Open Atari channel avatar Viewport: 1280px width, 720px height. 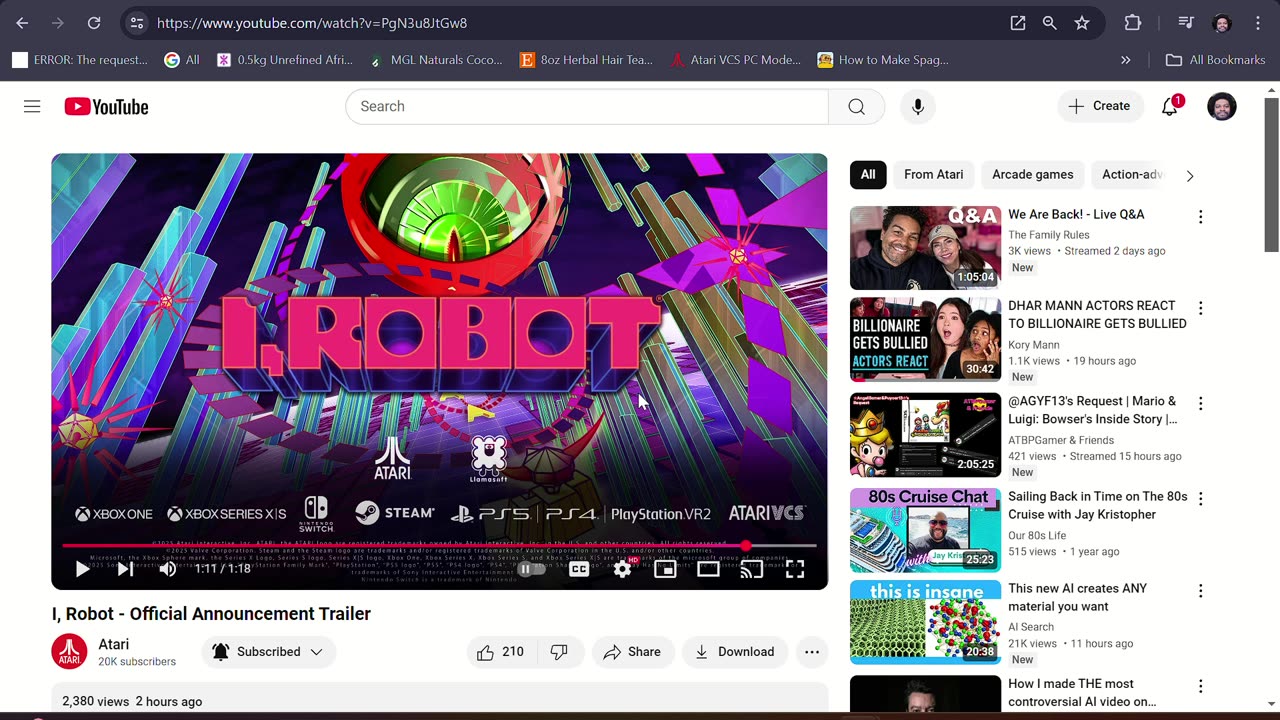click(69, 652)
